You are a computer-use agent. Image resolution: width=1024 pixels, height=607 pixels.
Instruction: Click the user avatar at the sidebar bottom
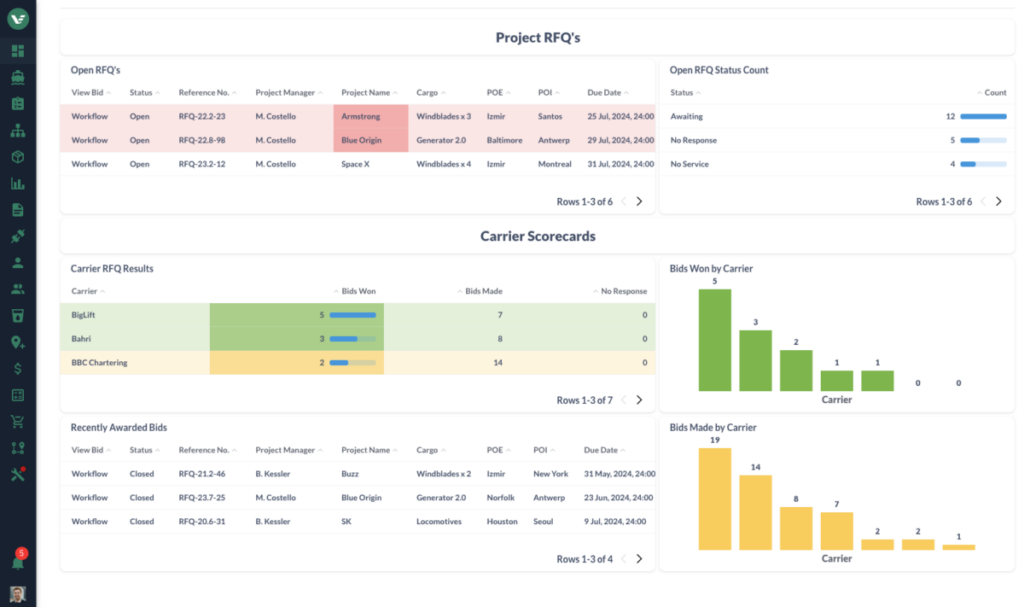(x=18, y=593)
